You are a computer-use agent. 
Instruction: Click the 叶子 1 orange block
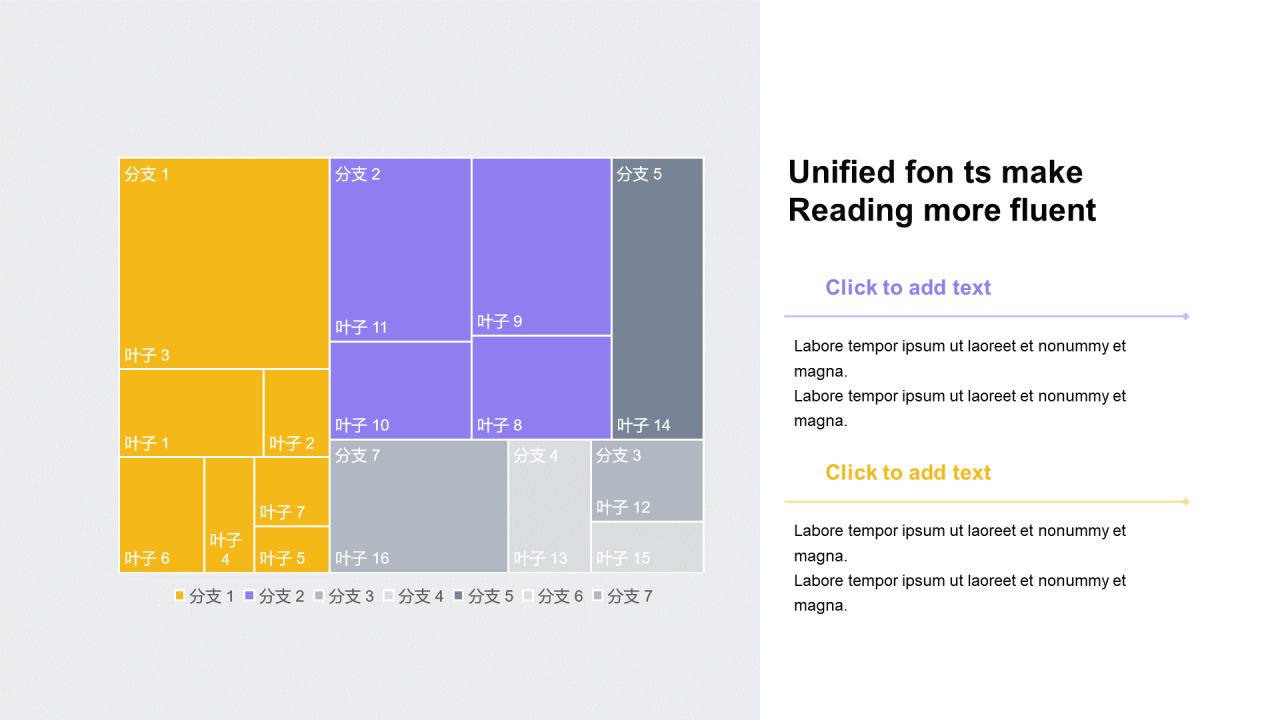pos(191,413)
